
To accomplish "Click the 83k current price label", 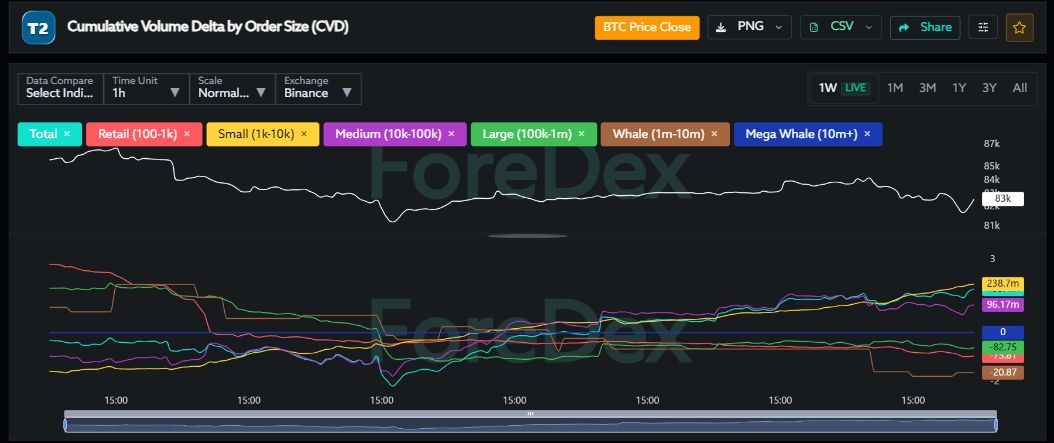I will [x=1002, y=199].
